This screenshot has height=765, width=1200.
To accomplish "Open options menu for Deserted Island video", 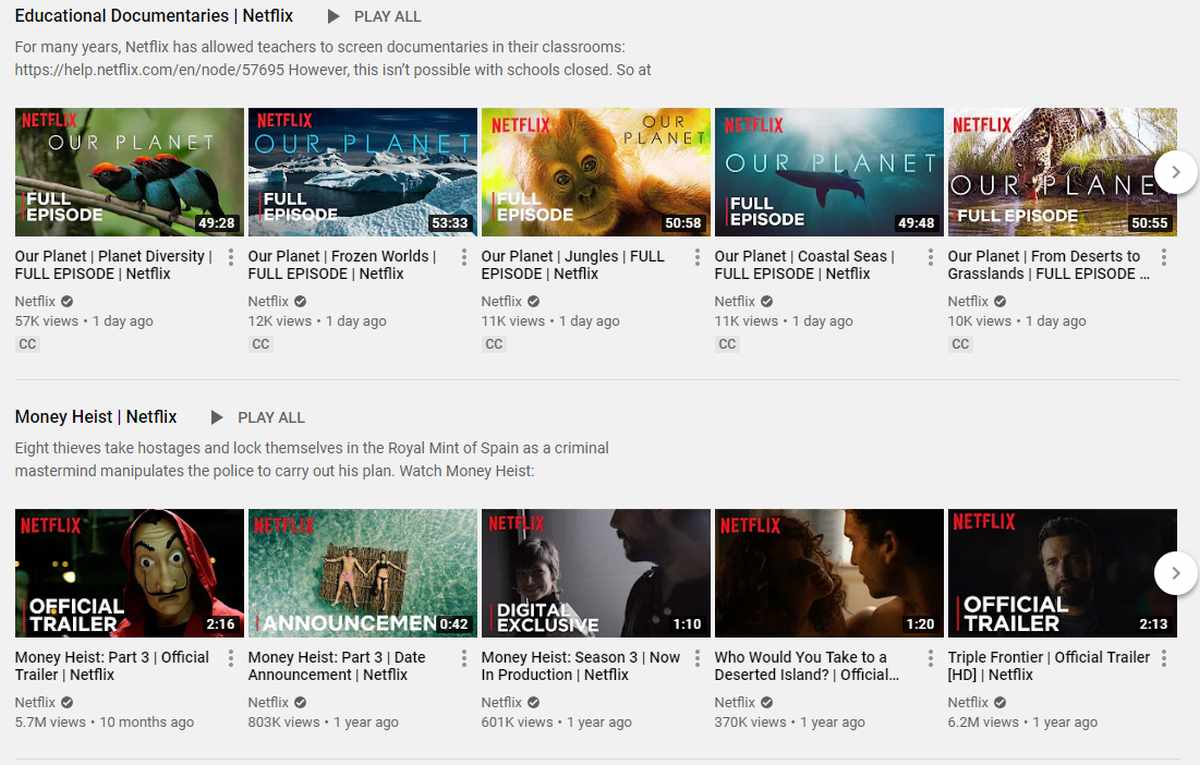I will [931, 658].
